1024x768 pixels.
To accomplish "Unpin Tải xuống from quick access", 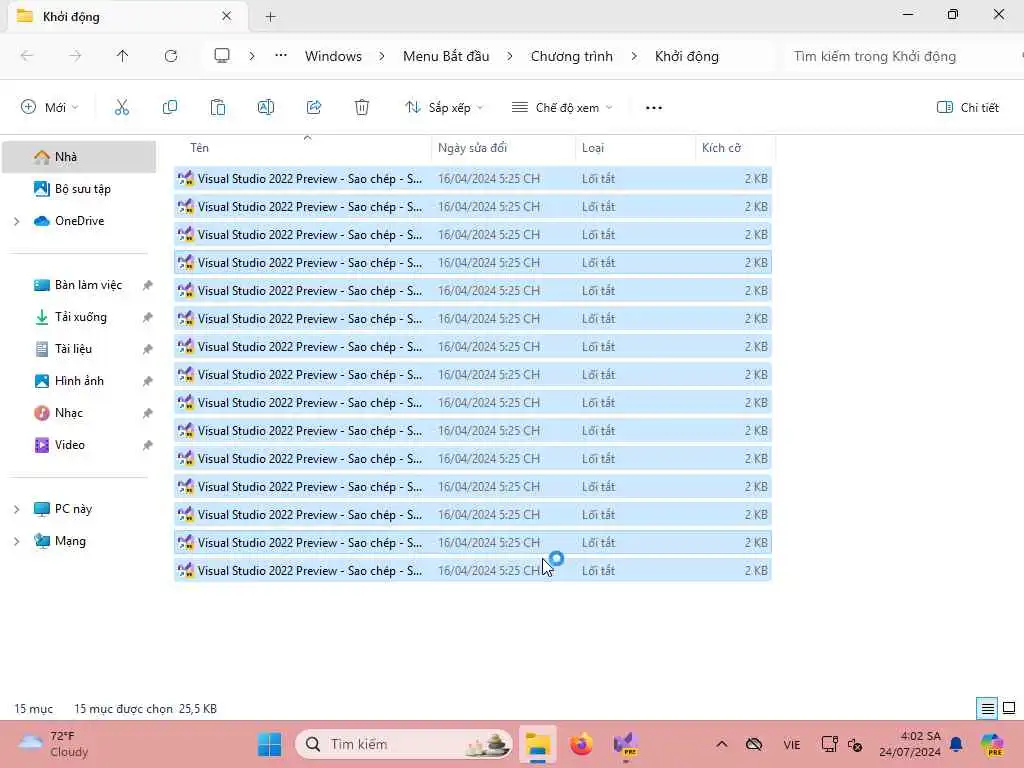I will coord(148,317).
